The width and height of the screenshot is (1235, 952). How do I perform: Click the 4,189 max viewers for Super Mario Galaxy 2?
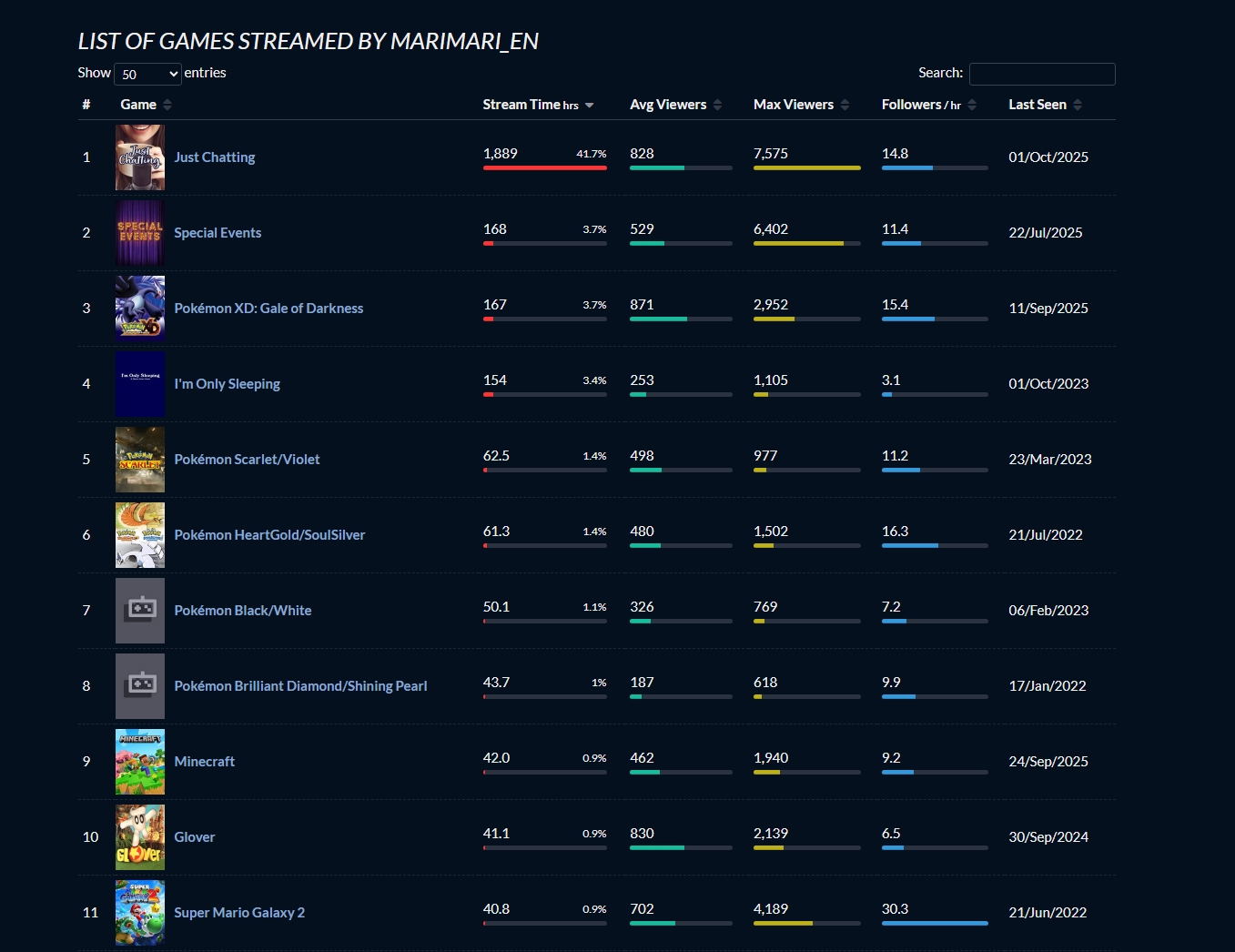point(771,909)
